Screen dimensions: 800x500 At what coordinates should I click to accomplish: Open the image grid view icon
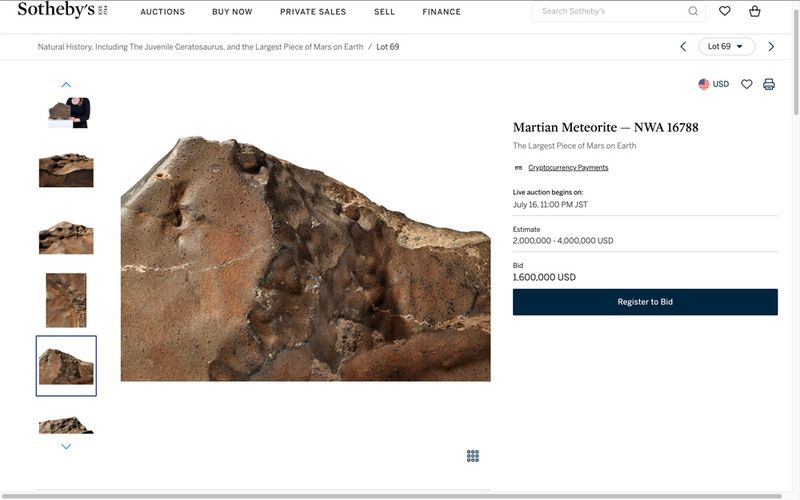pyautogui.click(x=473, y=456)
